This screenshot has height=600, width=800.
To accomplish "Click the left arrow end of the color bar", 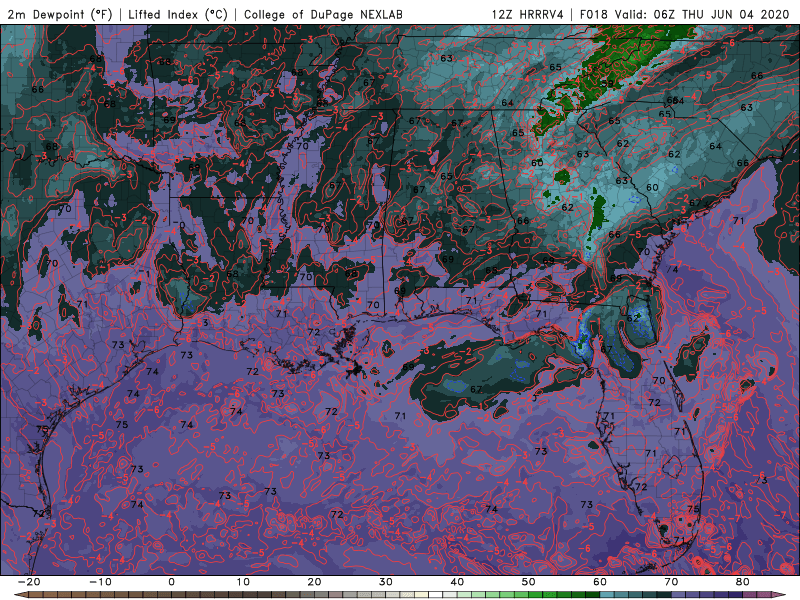I will pos(19,595).
